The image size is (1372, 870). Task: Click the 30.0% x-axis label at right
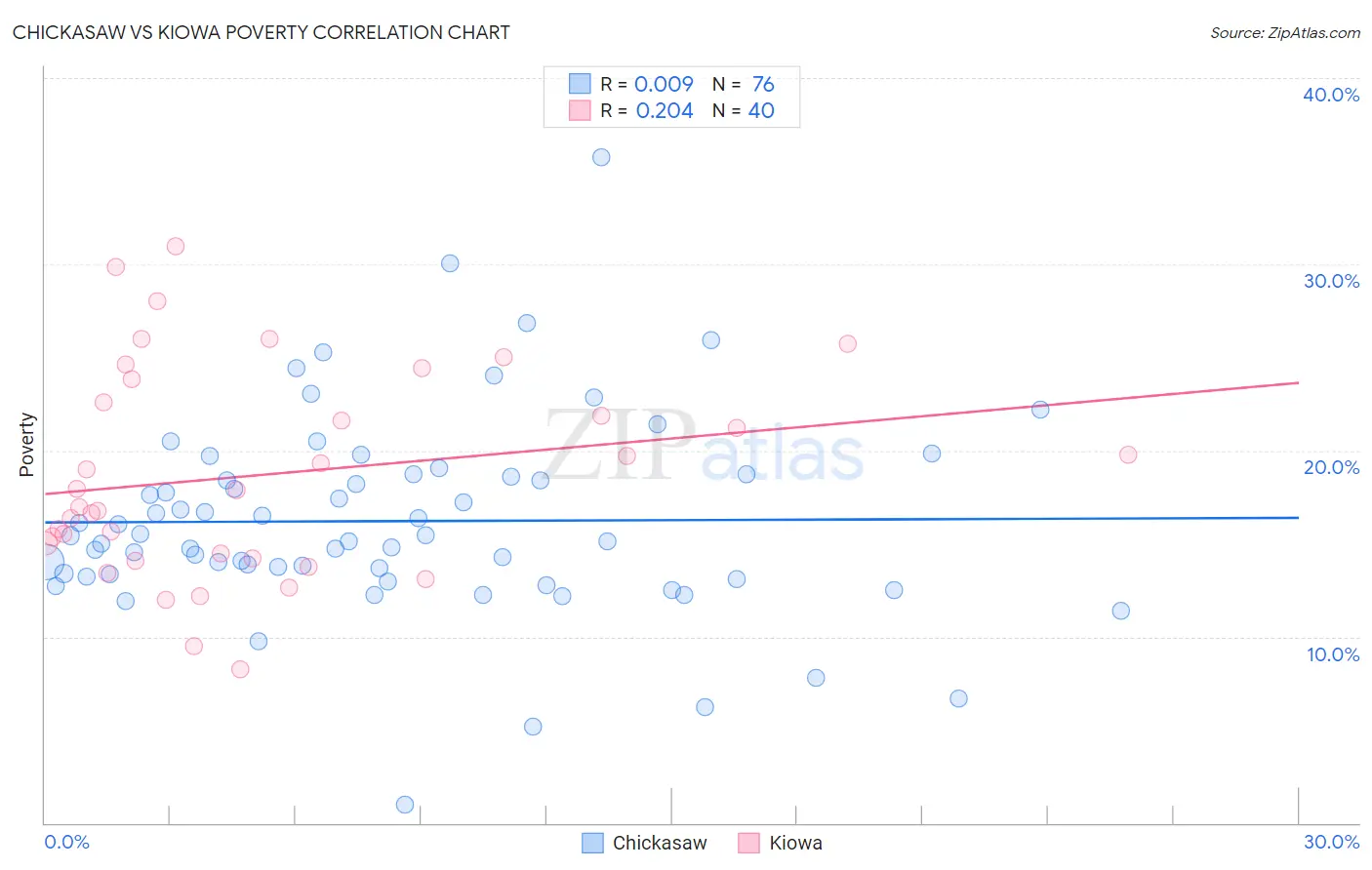(1331, 842)
